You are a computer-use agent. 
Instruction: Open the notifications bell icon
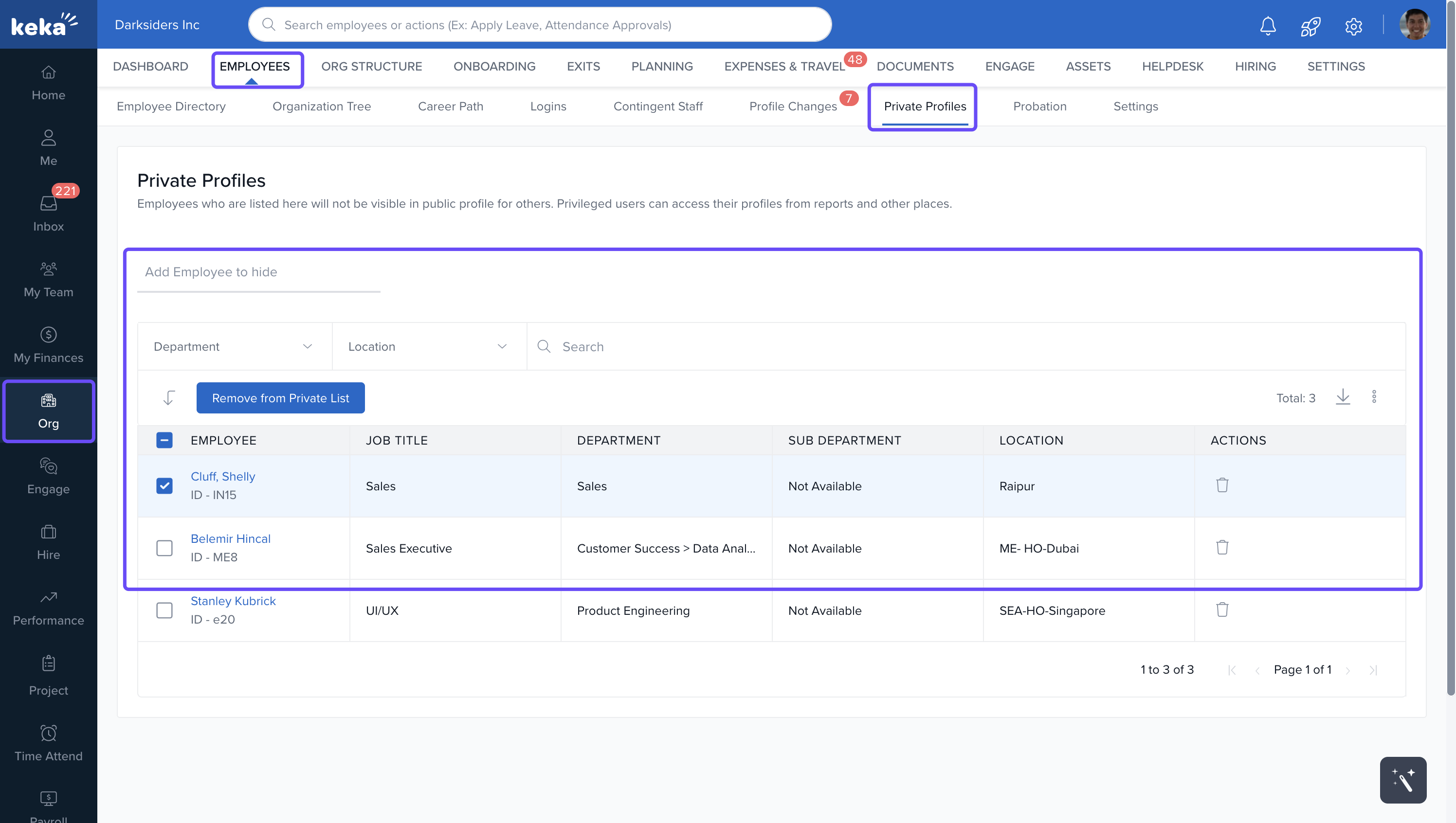1268,25
